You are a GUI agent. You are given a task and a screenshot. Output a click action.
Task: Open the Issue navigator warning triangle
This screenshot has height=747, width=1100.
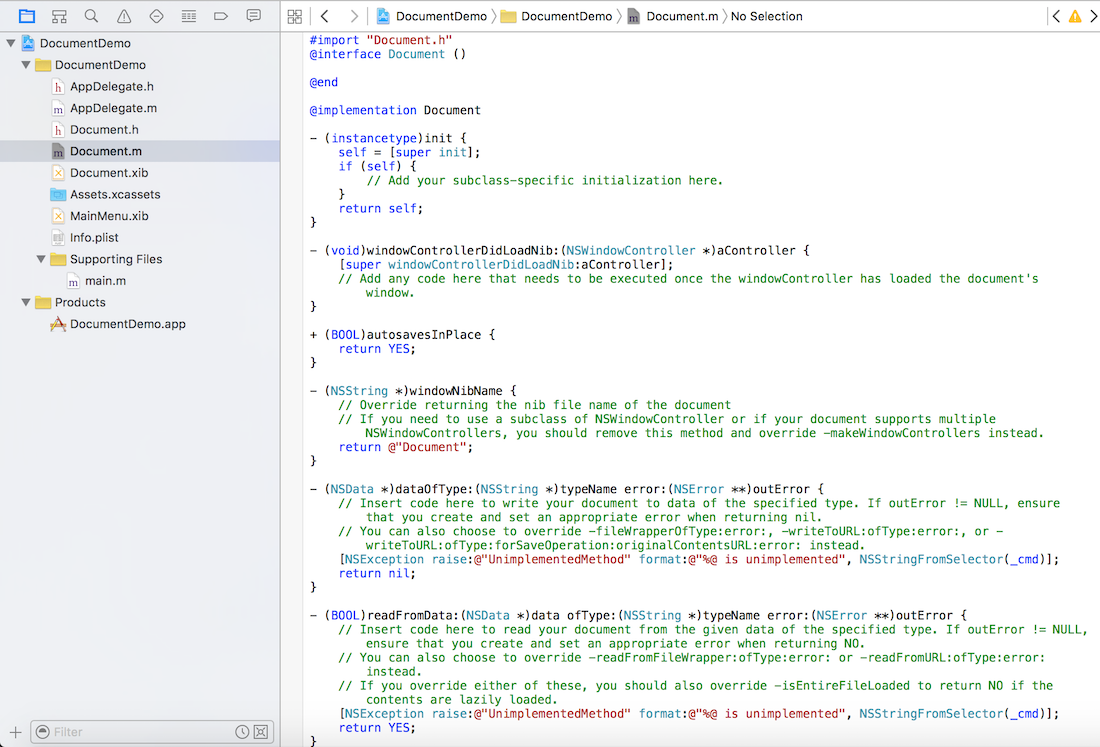(124, 16)
